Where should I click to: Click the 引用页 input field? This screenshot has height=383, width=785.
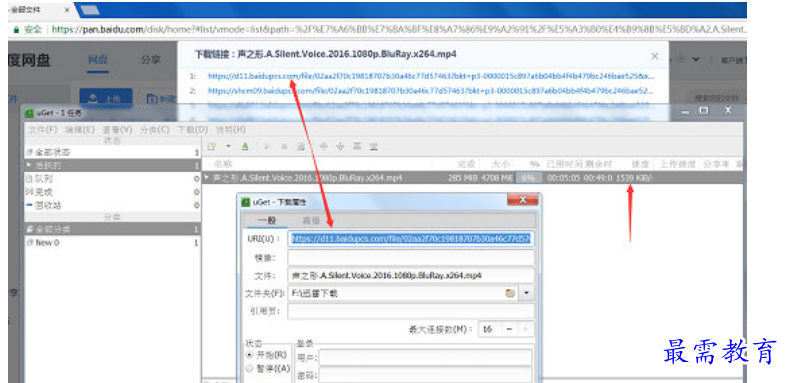(411, 311)
